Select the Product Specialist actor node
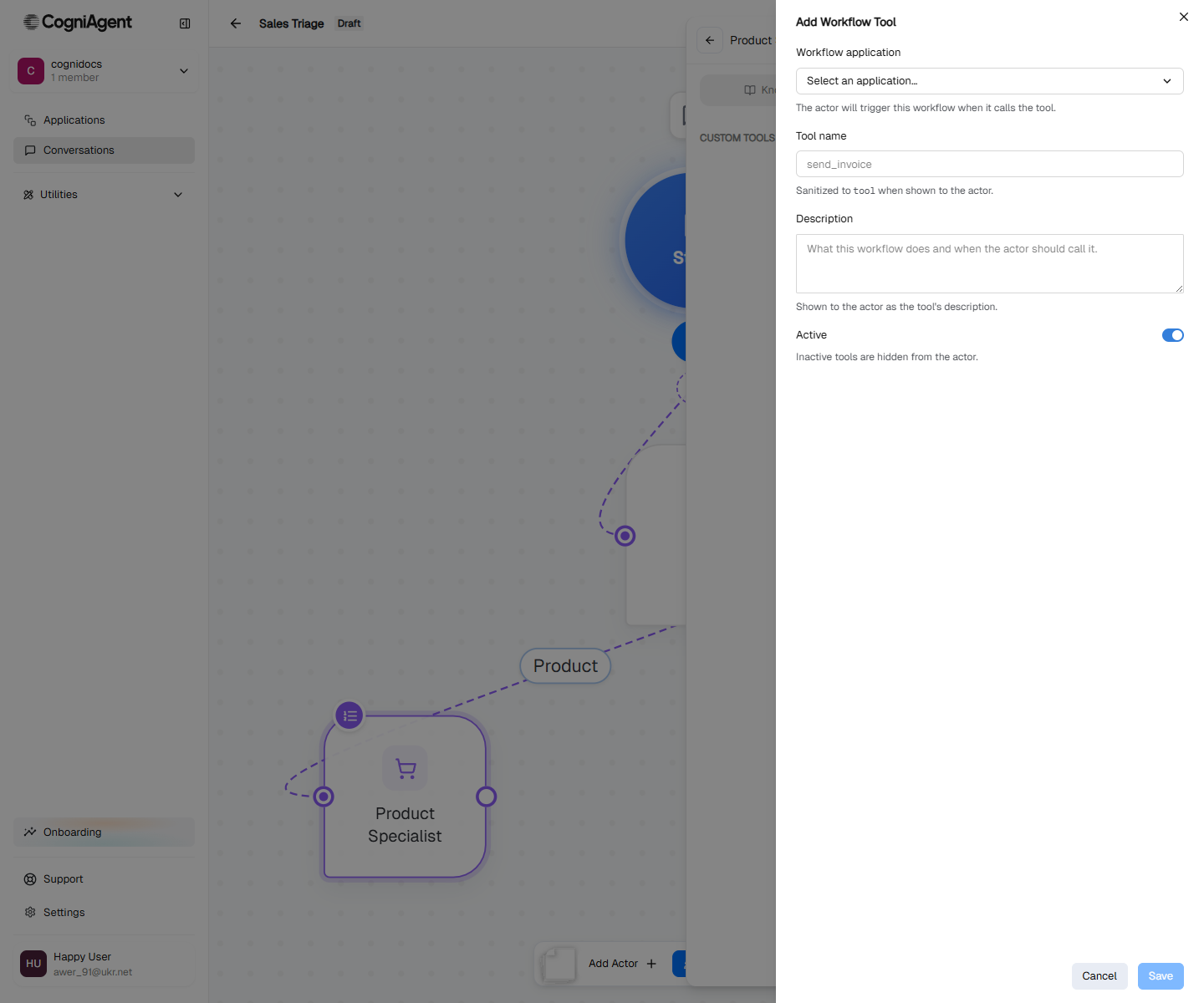 (x=405, y=797)
